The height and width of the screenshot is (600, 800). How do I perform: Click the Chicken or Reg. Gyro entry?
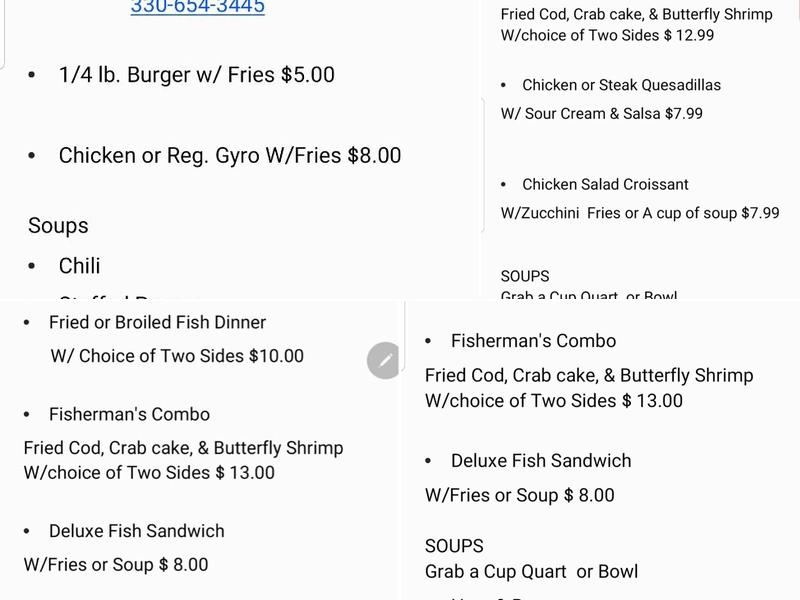click(x=230, y=155)
